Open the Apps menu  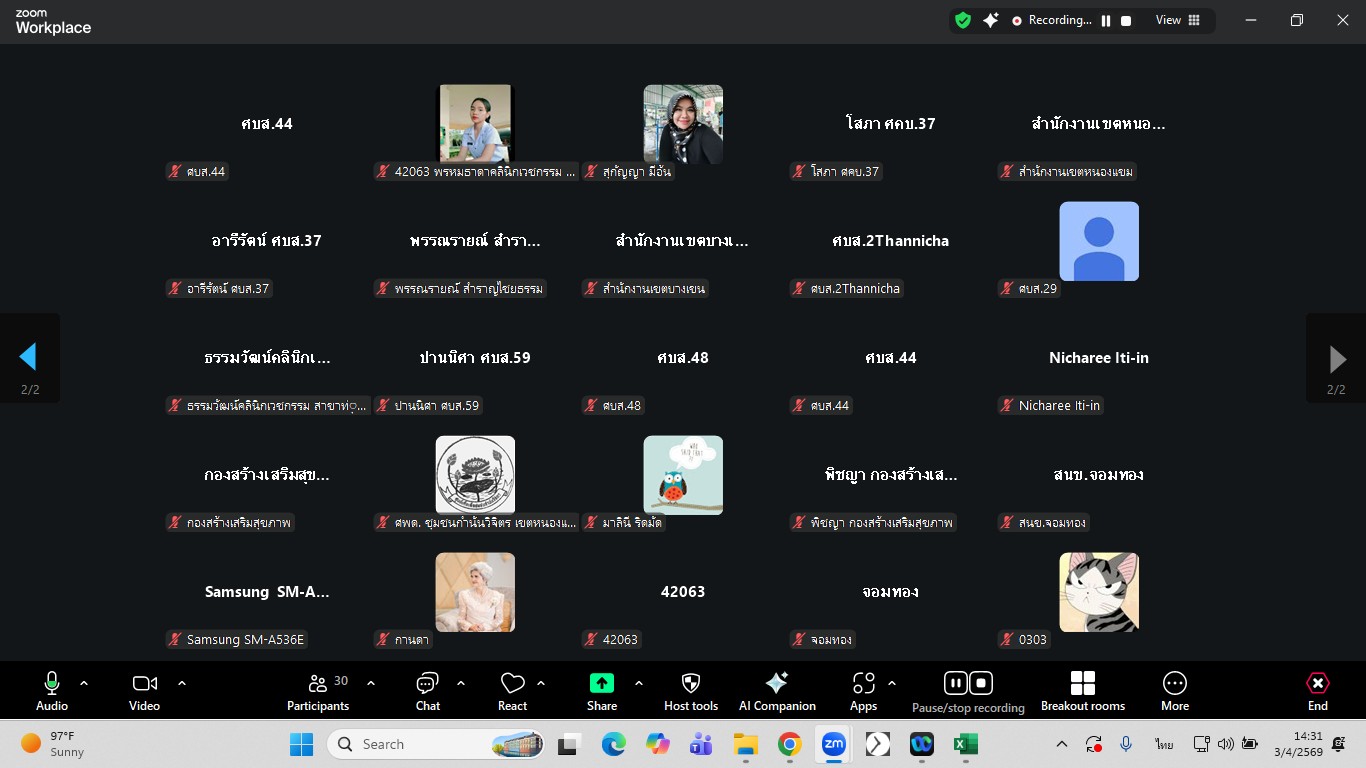click(x=864, y=692)
